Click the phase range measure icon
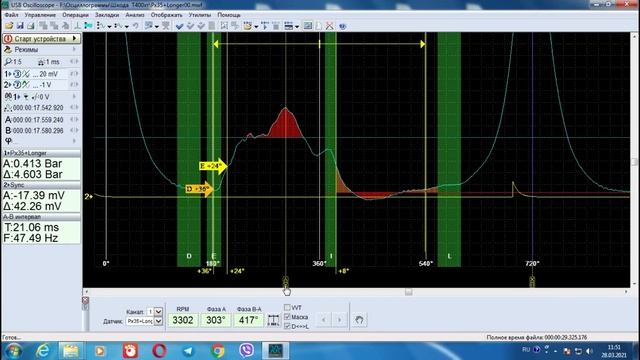640x360 pixels. (273, 320)
